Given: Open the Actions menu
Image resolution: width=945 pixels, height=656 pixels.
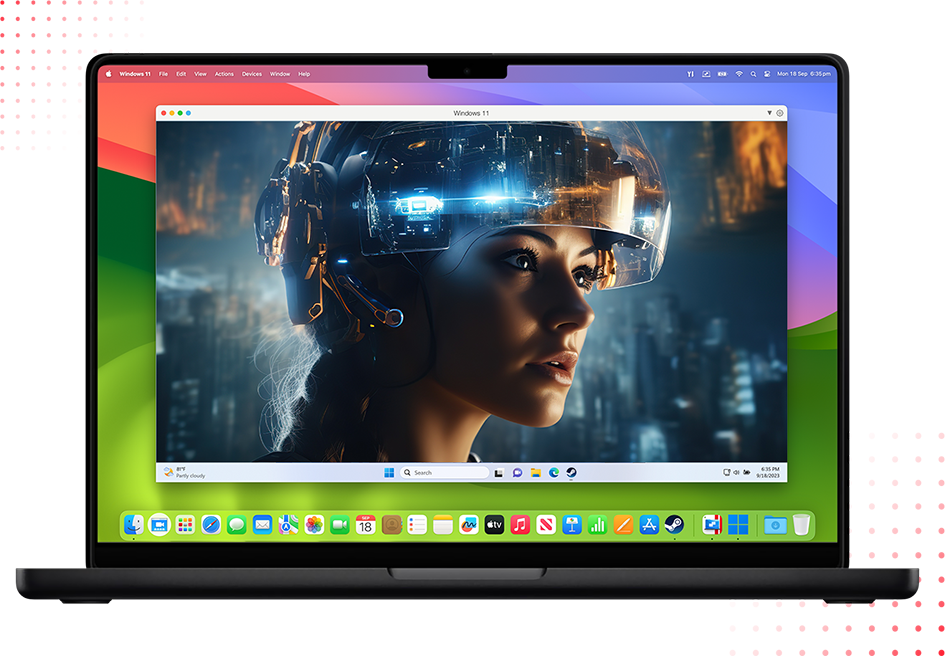Looking at the screenshot, I should (224, 73).
